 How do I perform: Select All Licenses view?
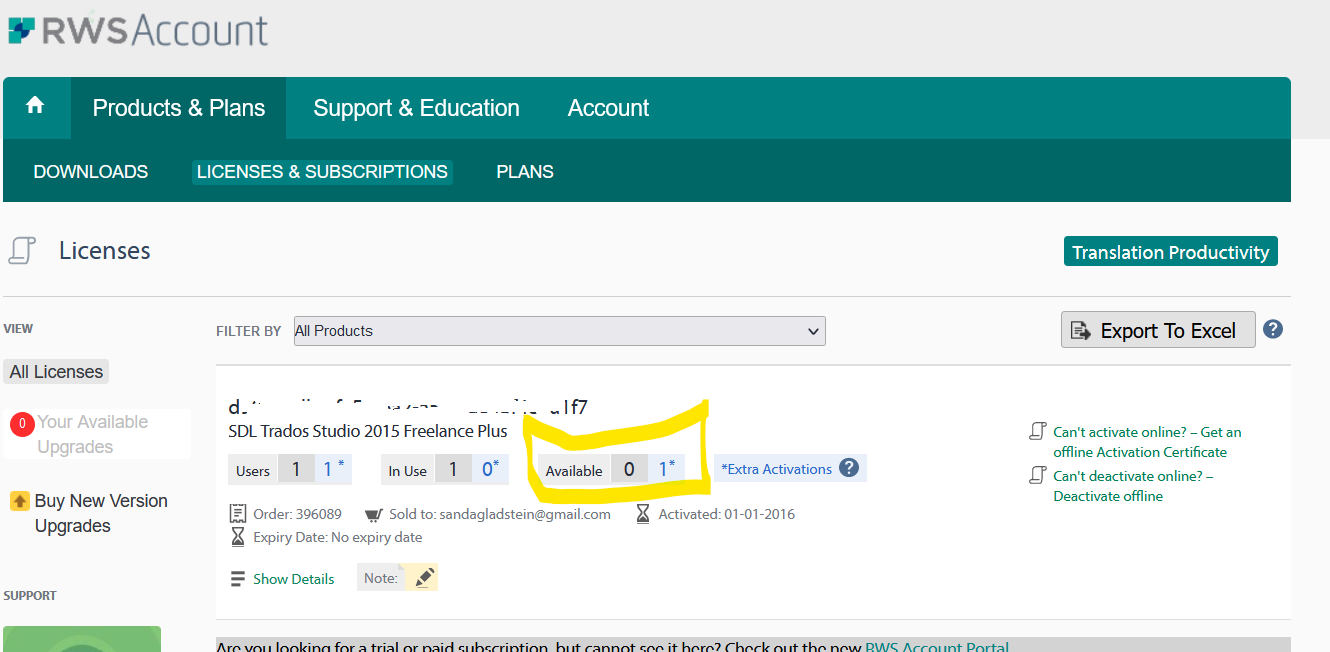point(56,372)
